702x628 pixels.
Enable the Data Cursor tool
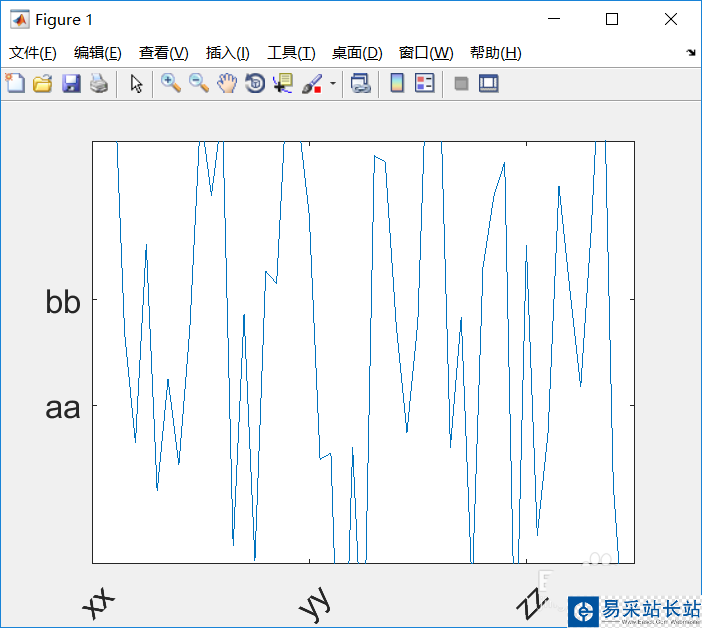(283, 83)
